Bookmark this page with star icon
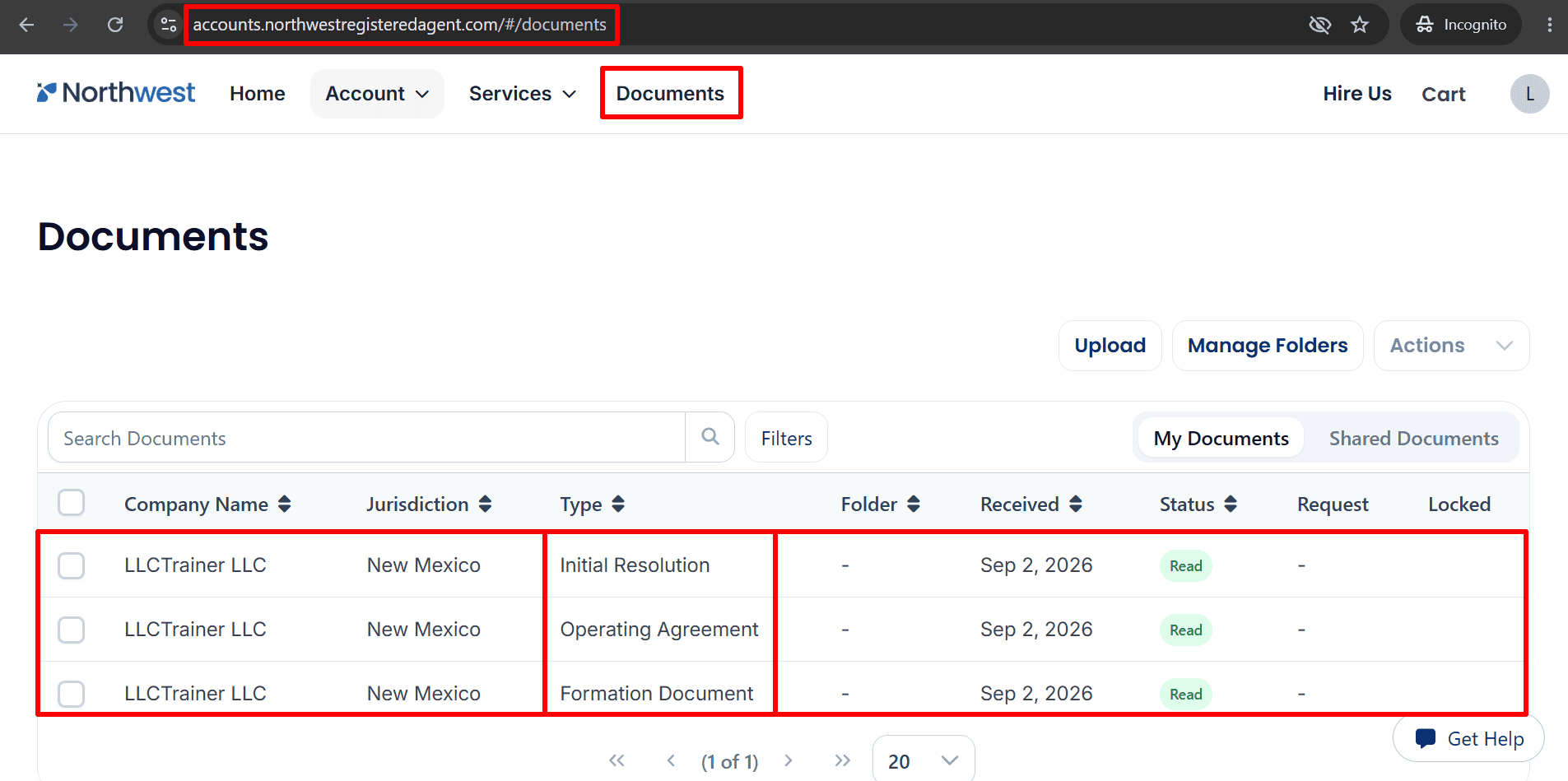 click(1360, 25)
